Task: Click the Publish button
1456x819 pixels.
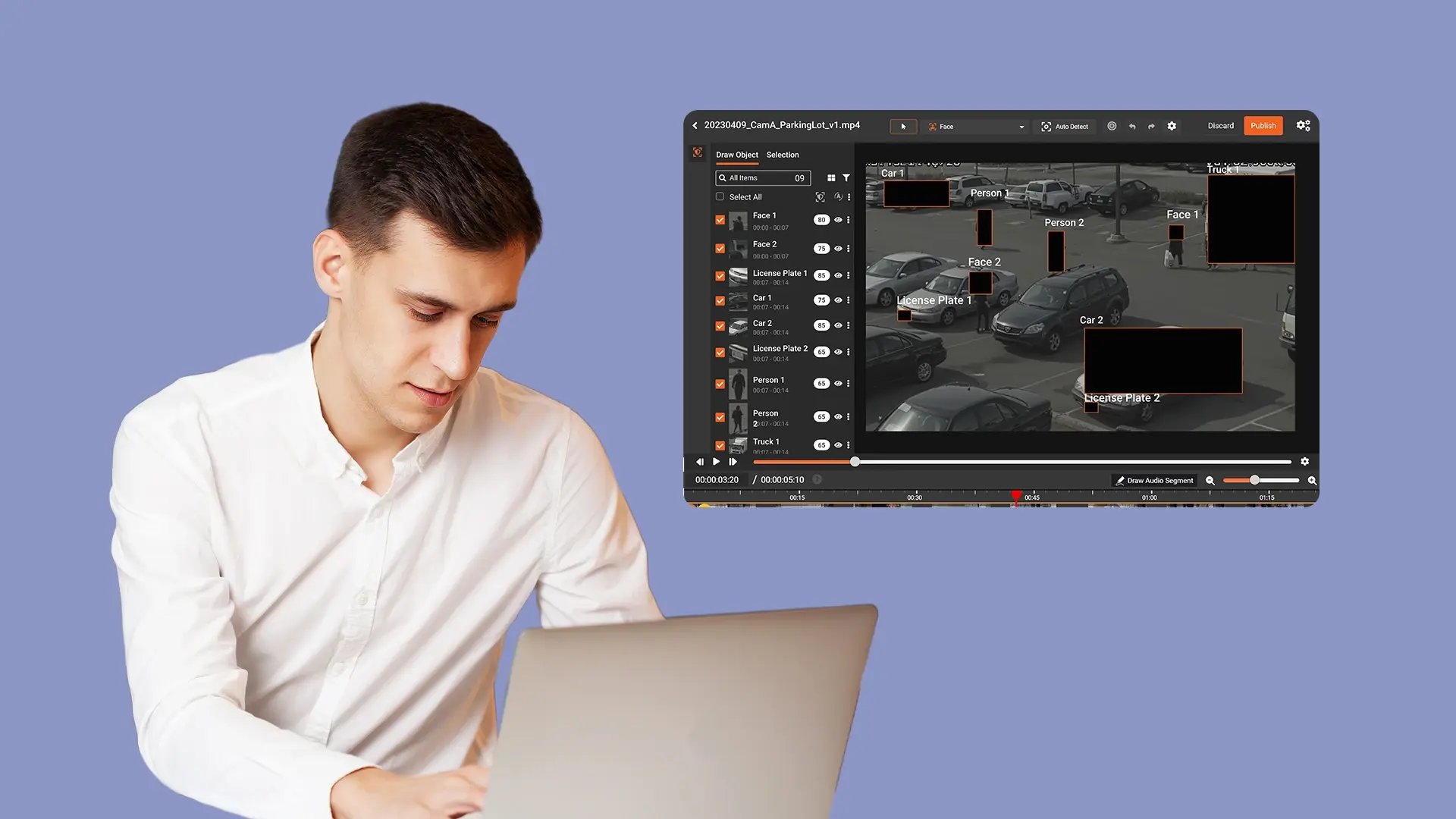Action: coord(1263,126)
